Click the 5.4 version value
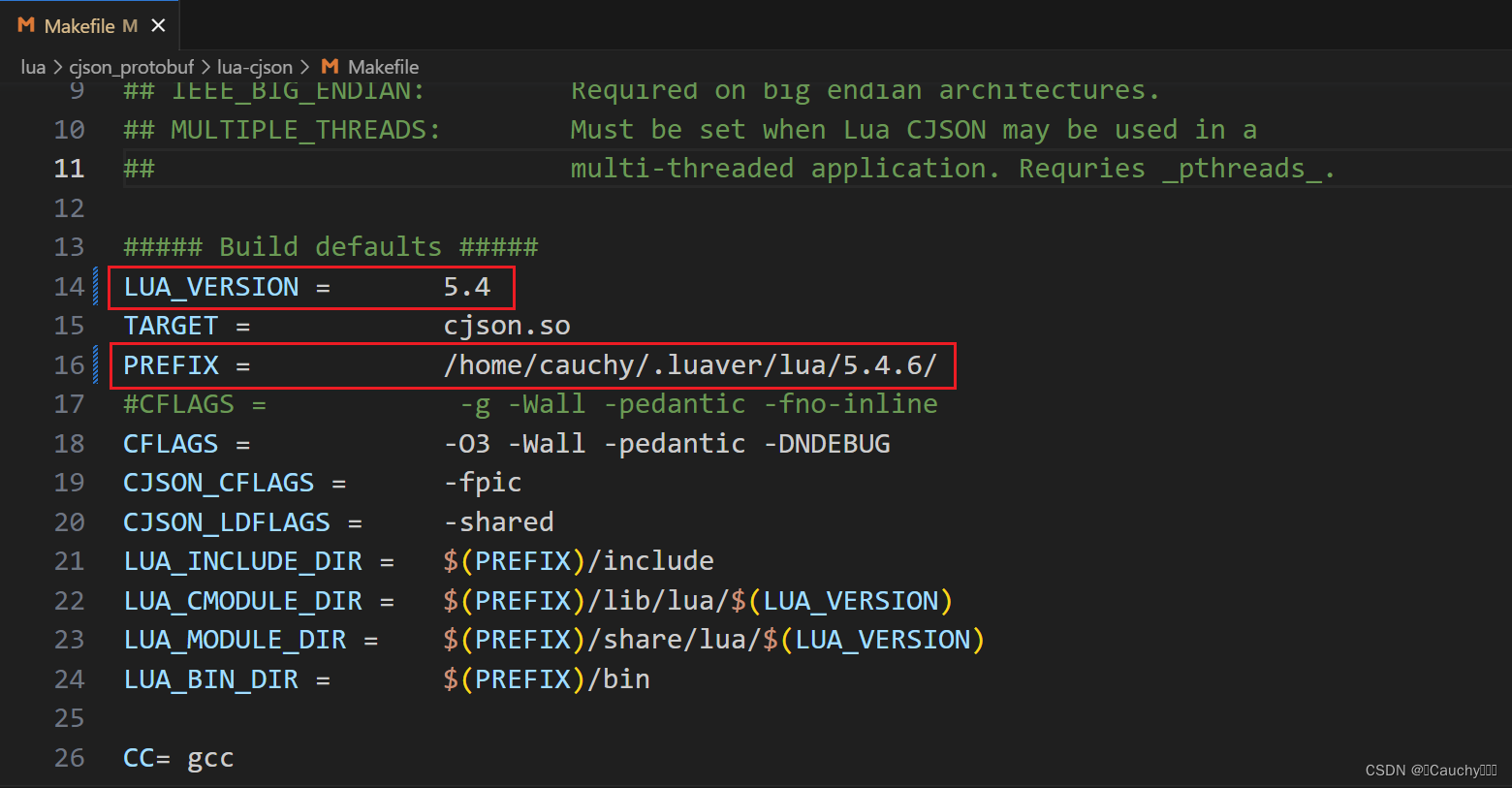The image size is (1512, 788). coord(467,287)
